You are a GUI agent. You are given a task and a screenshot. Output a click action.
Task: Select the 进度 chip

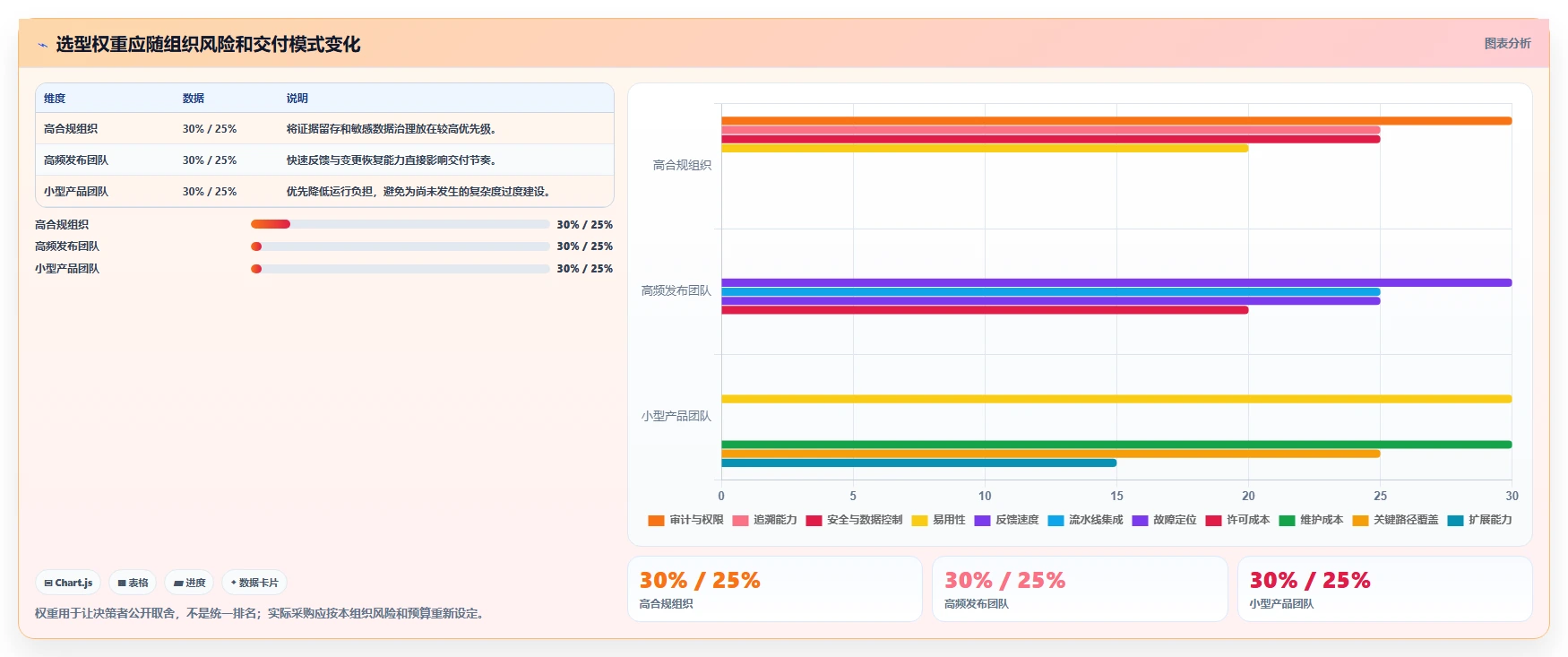coord(189,583)
